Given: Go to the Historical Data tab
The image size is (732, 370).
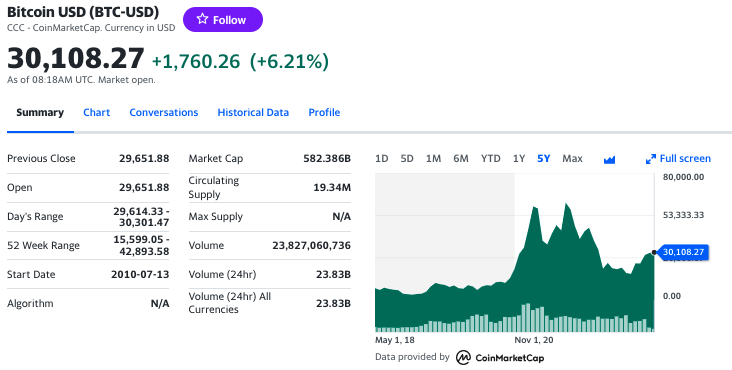Looking at the screenshot, I should (x=253, y=112).
